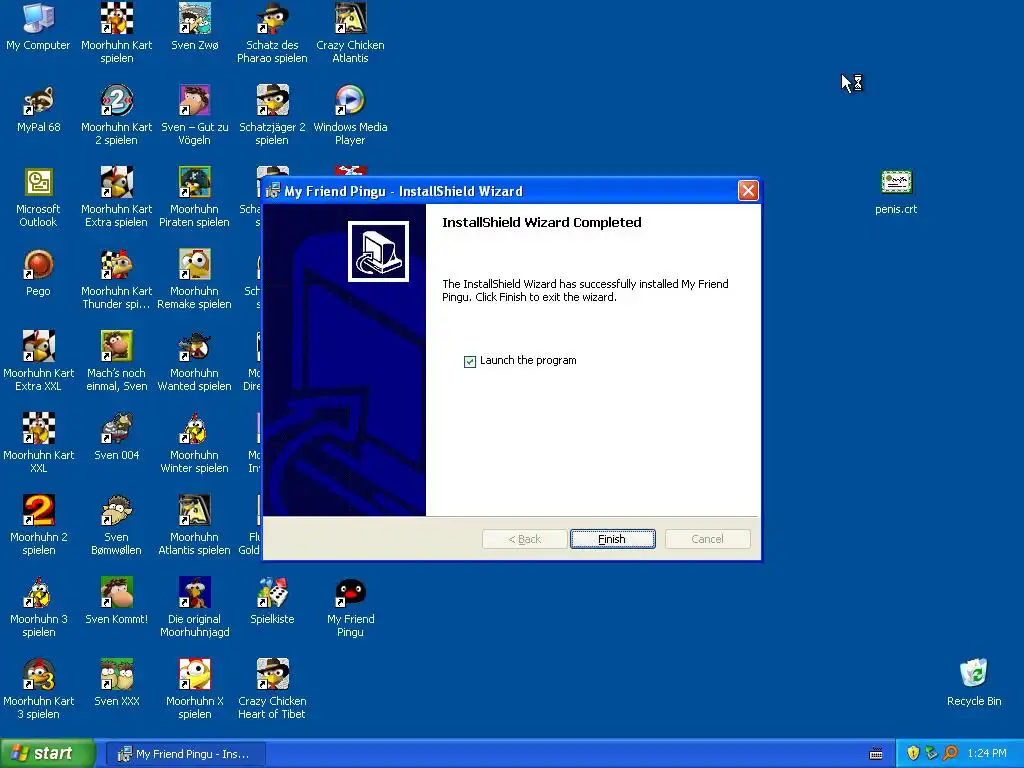Select the My Friend Pingu desktop icon

pyautogui.click(x=350, y=607)
